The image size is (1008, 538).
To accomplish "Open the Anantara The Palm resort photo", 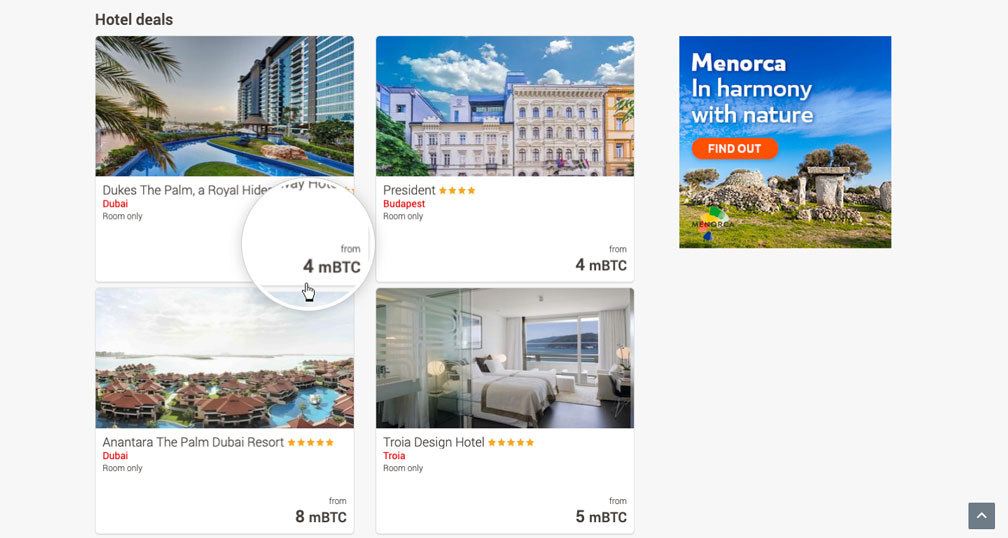I will [x=224, y=358].
